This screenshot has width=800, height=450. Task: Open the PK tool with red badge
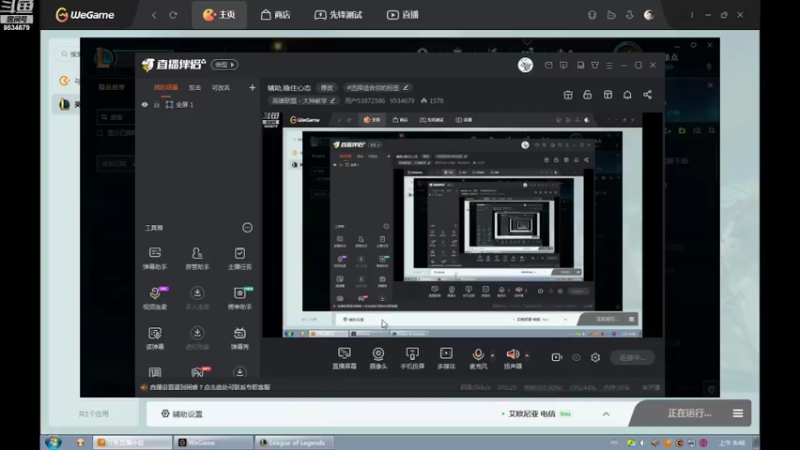pos(197,372)
